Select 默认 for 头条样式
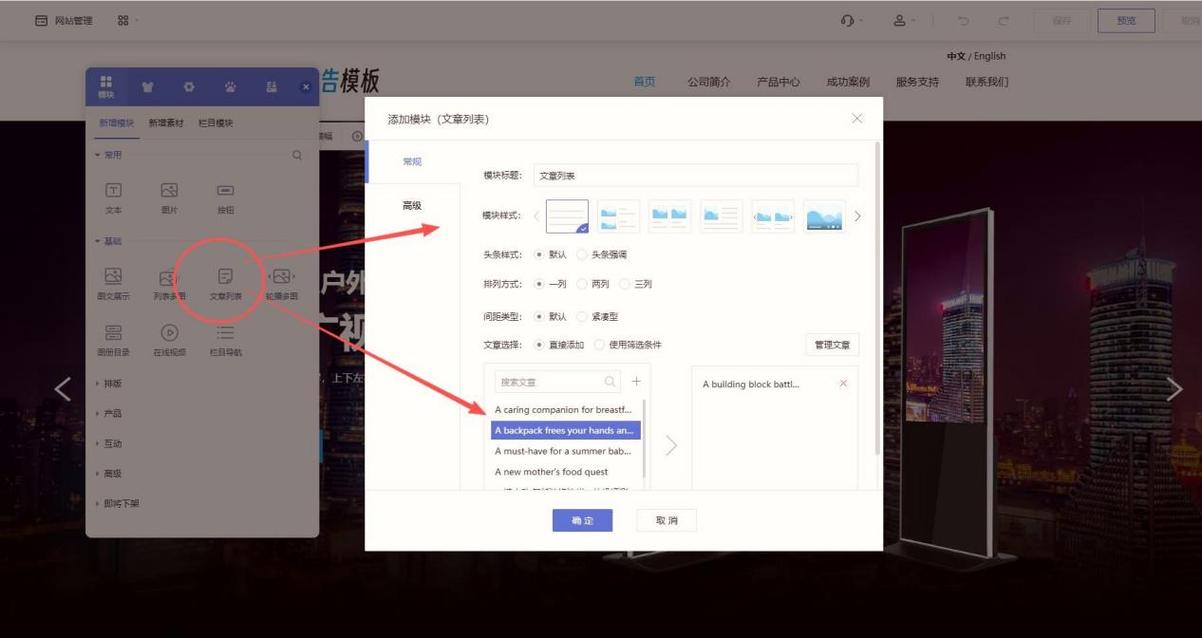The image size is (1202, 638). pyautogui.click(x=551, y=255)
